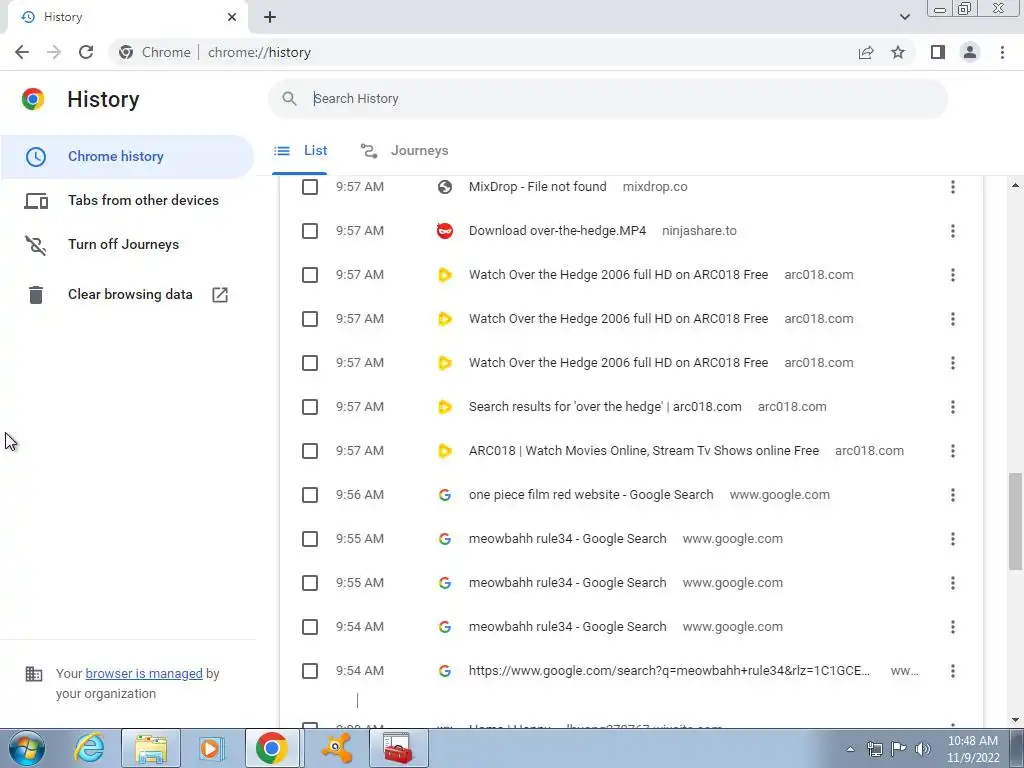Open Avast icon in taskbar
Image resolution: width=1024 pixels, height=768 pixels.
(337, 748)
